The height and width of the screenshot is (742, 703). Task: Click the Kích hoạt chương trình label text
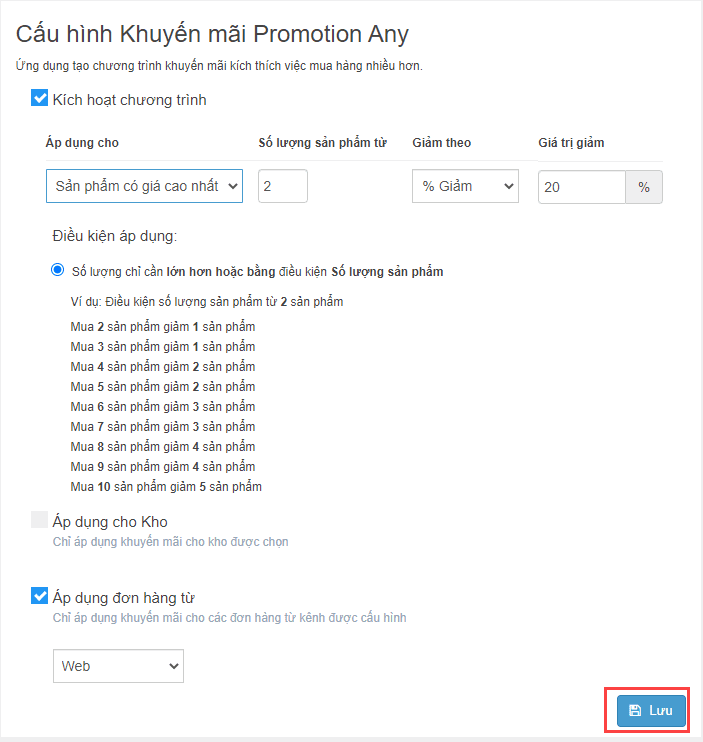coord(130,100)
